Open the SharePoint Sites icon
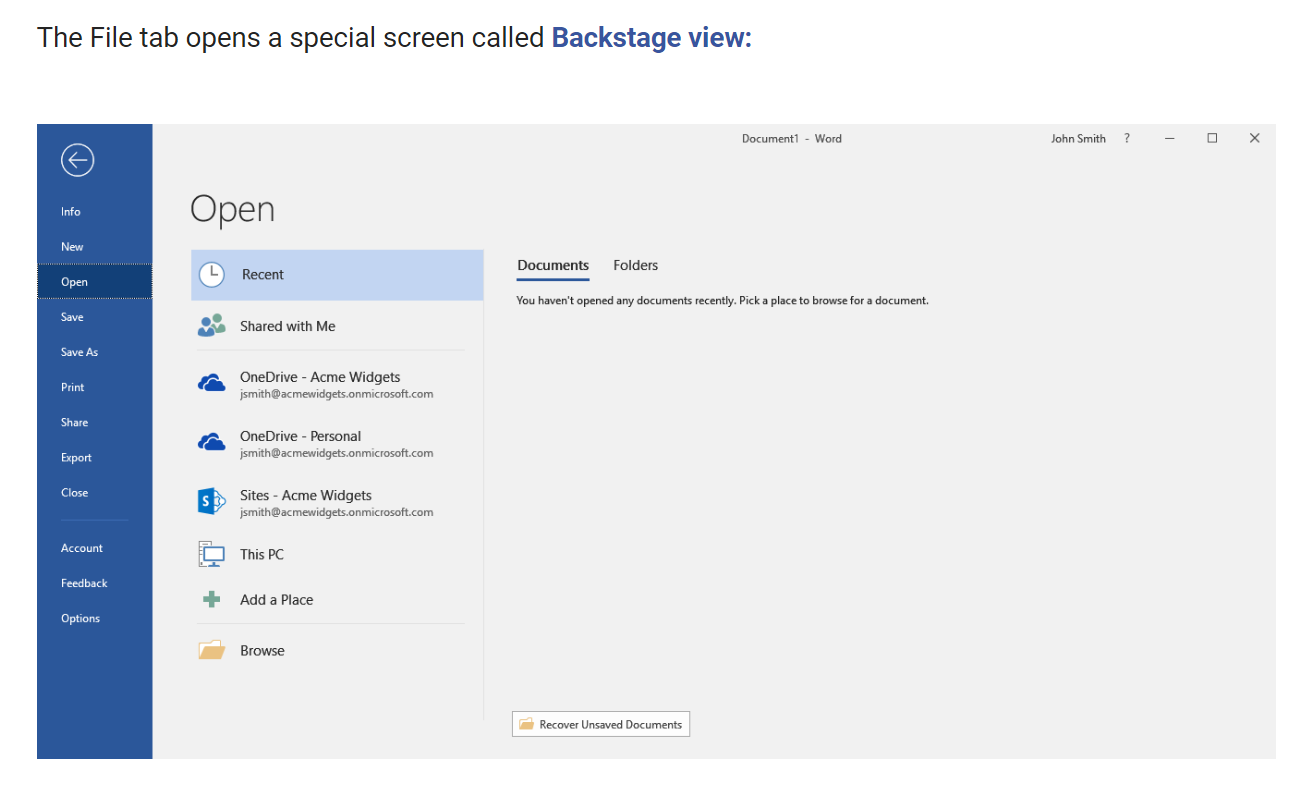The height and width of the screenshot is (806, 1313). (212, 502)
